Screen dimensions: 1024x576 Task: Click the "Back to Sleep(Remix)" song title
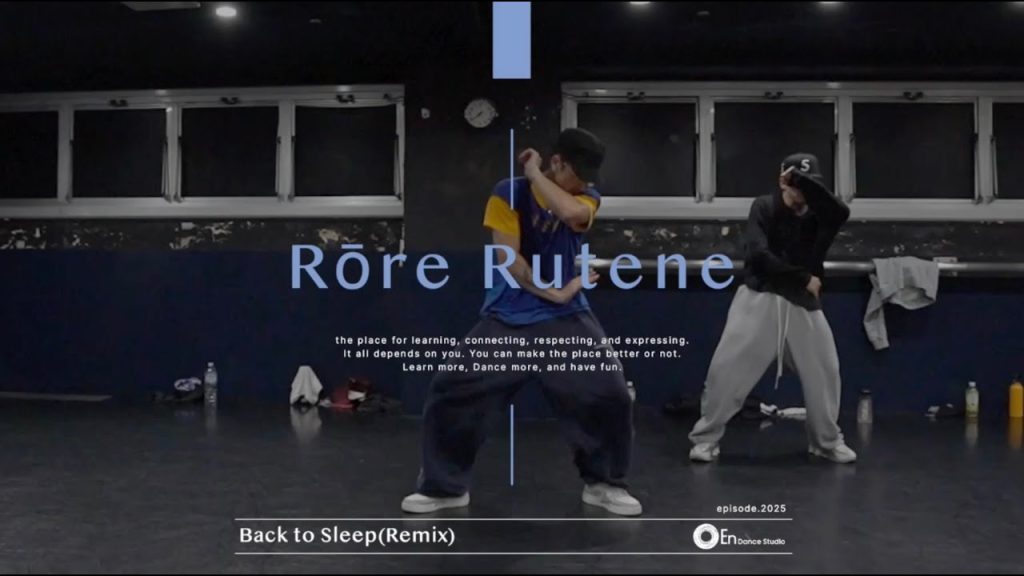point(346,536)
